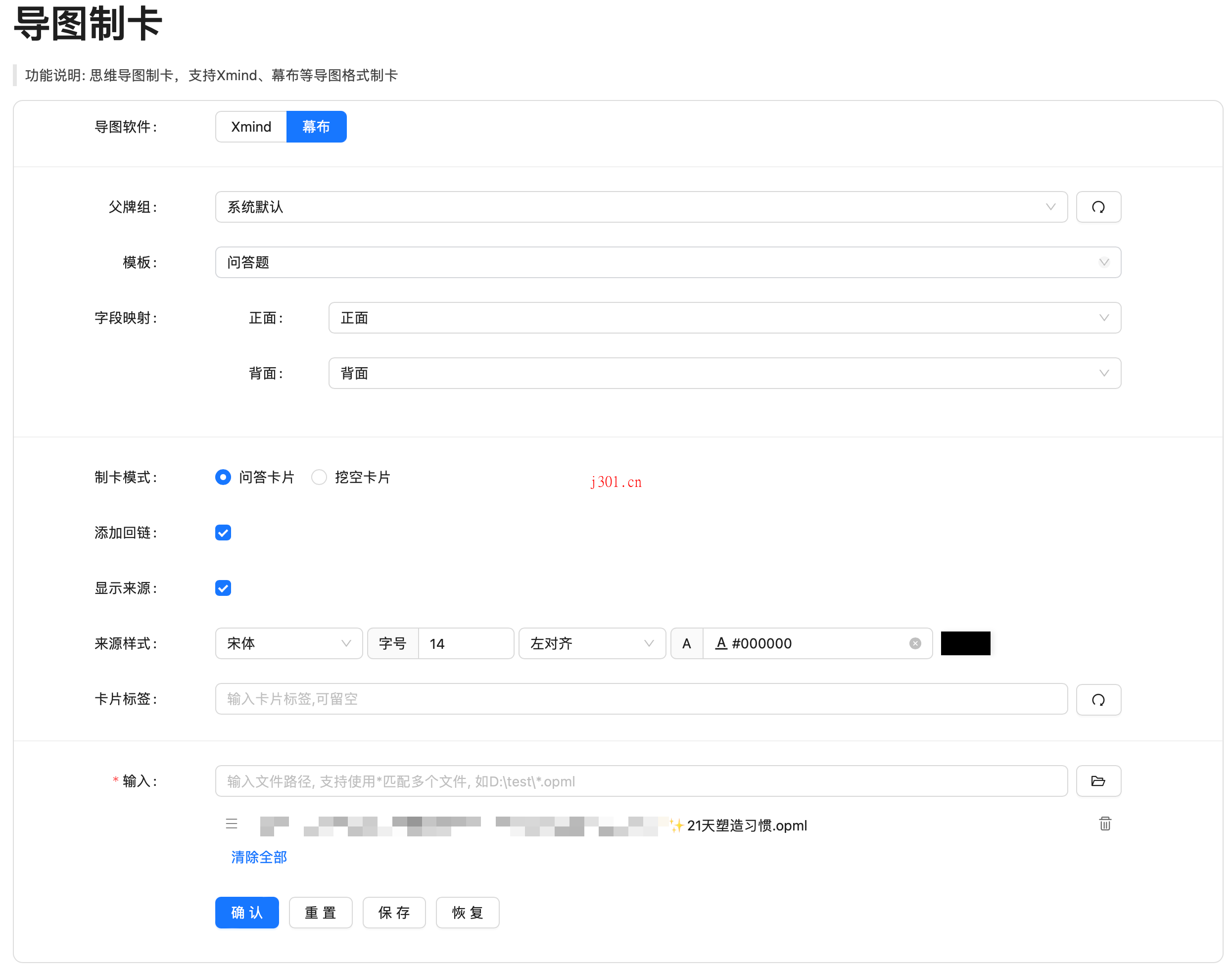This screenshot has width=1232, height=972.
Task: Open the 模板 dropdown showing 问答题
Action: click(x=668, y=262)
